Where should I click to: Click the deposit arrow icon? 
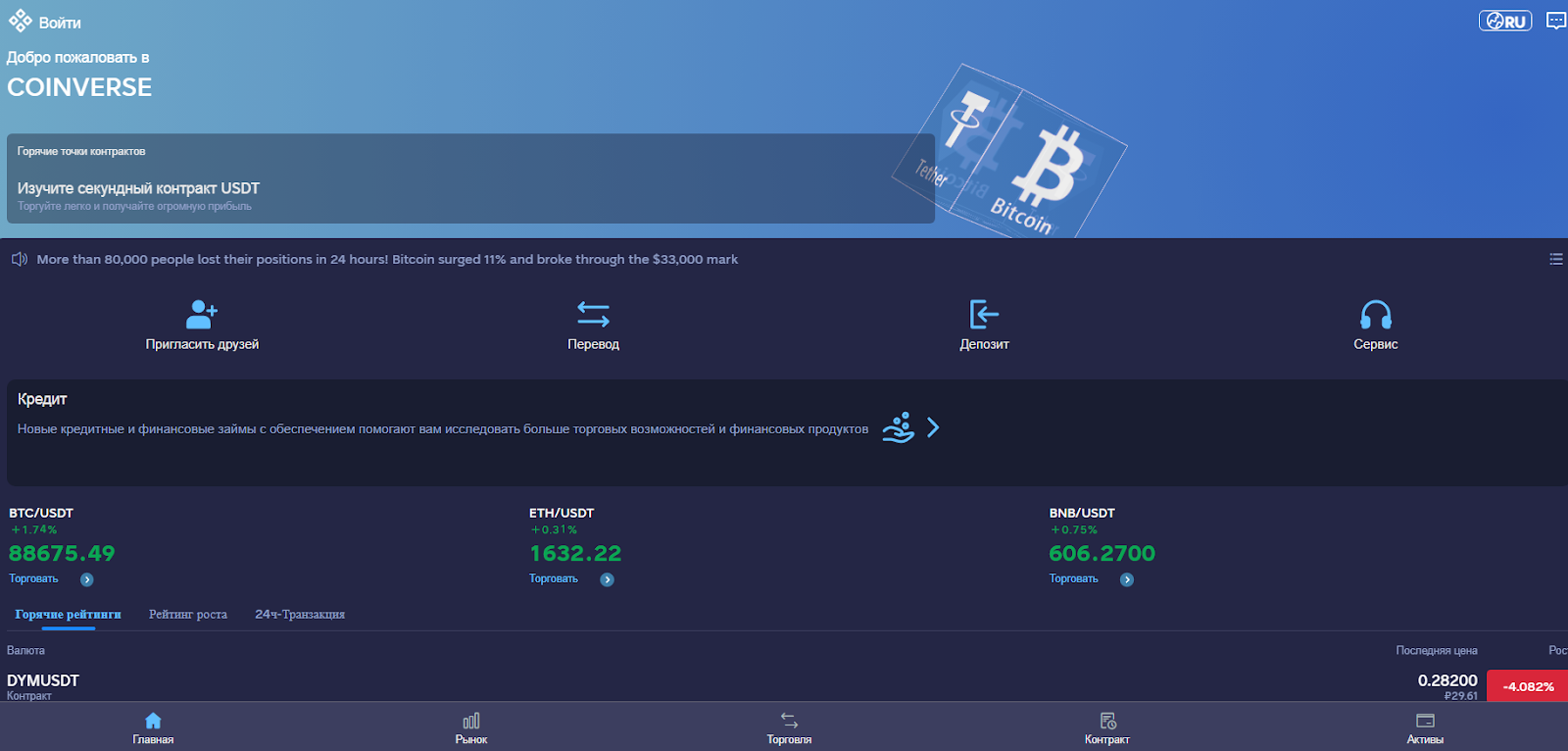[984, 314]
